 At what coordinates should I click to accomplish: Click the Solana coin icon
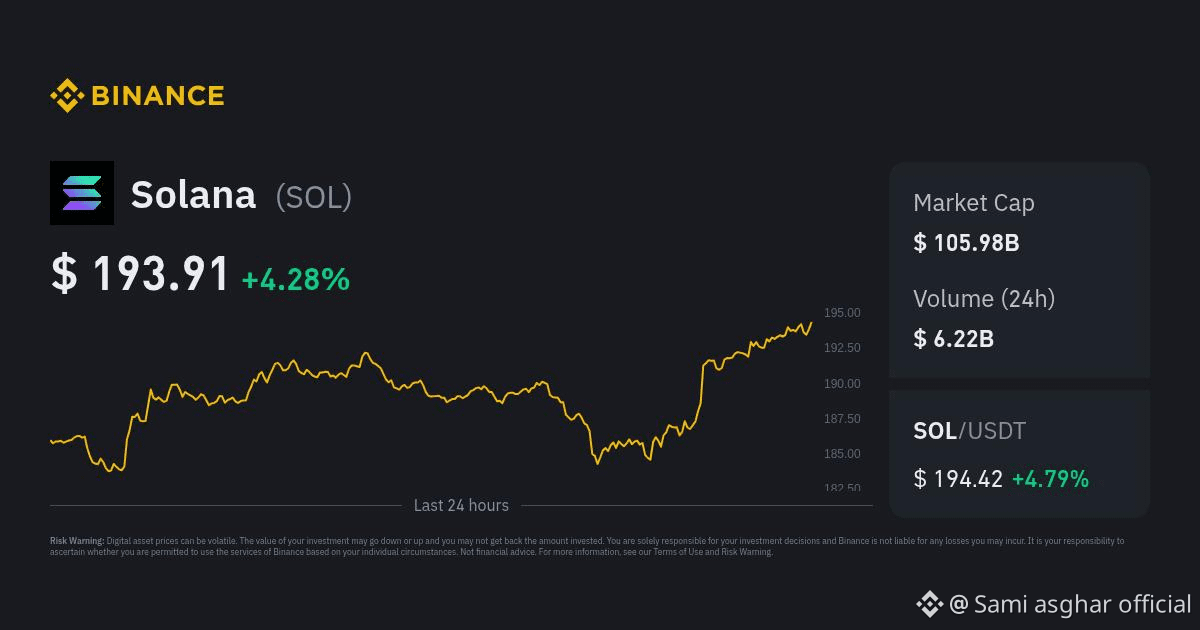tap(82, 193)
